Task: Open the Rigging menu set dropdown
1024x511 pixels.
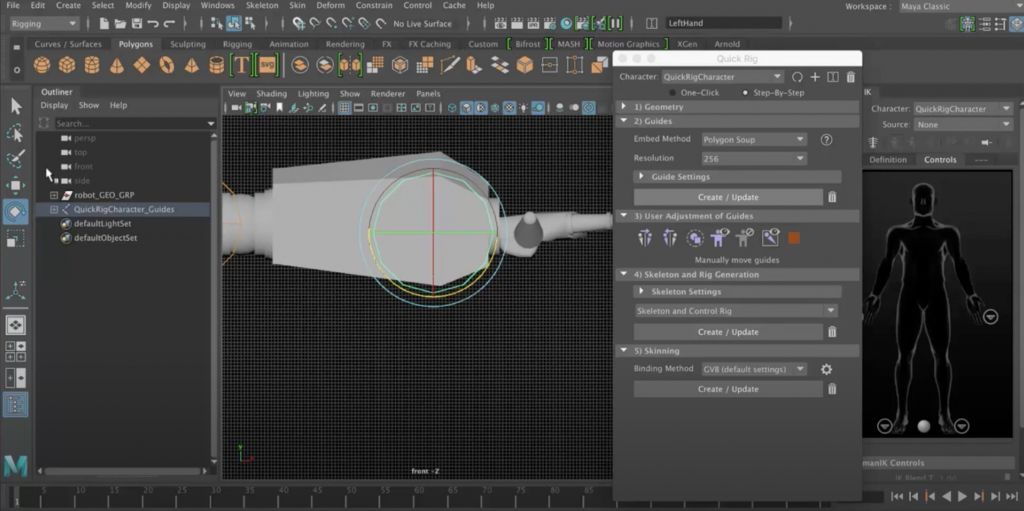Action: 44,24
